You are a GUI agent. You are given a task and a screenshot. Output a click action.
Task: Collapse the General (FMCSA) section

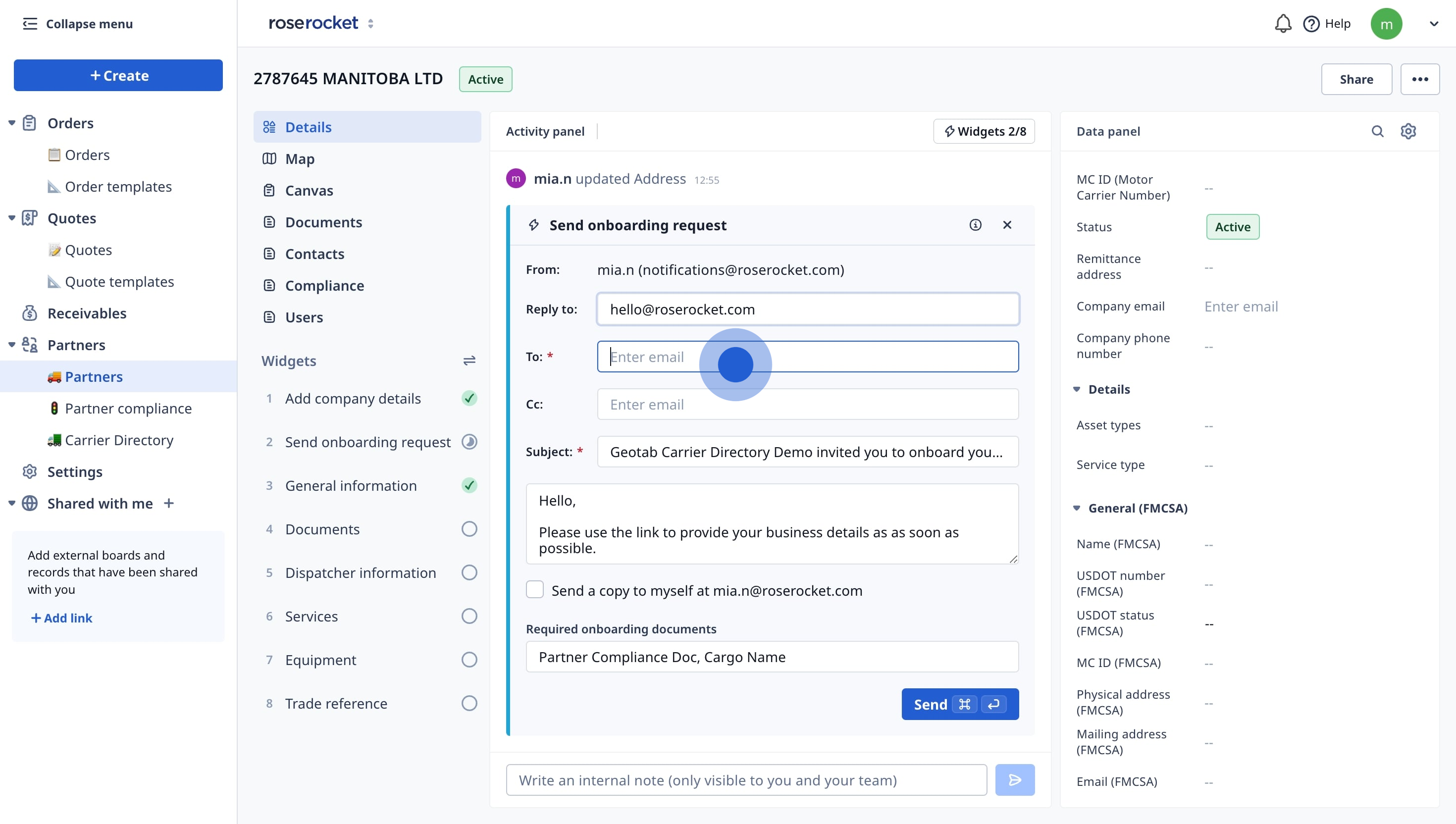pyautogui.click(x=1077, y=508)
